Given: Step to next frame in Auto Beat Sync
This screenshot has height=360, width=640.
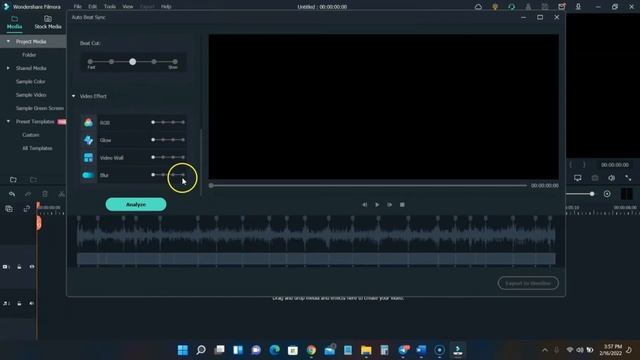Looking at the screenshot, I should (390, 205).
